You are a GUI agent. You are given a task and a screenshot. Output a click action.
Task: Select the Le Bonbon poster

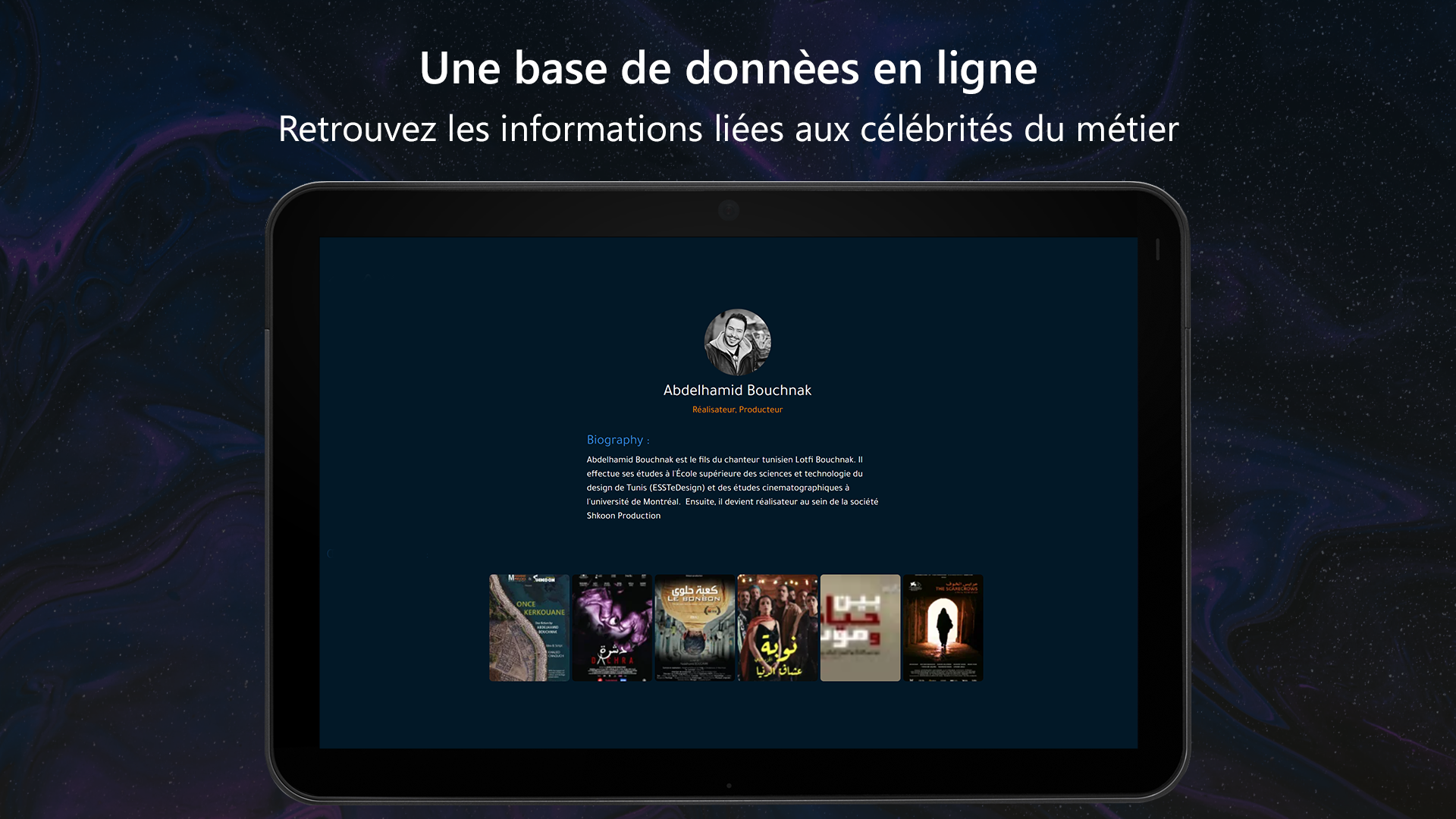tap(695, 627)
